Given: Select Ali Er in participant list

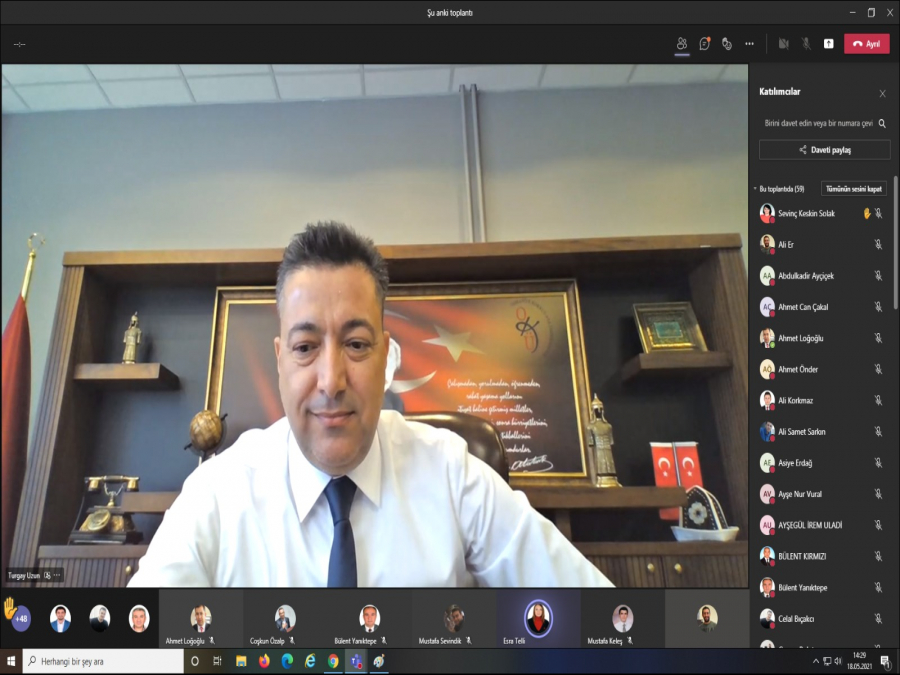Looking at the screenshot, I should pyautogui.click(x=822, y=245).
